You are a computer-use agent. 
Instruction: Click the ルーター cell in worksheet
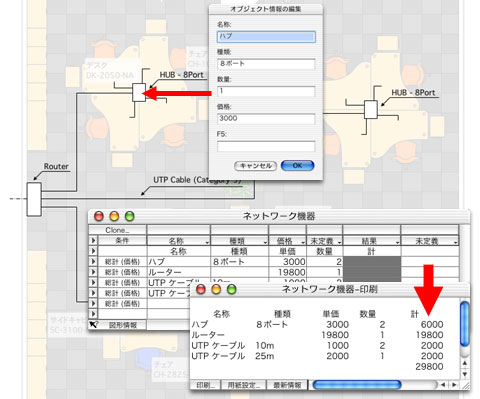(179, 272)
